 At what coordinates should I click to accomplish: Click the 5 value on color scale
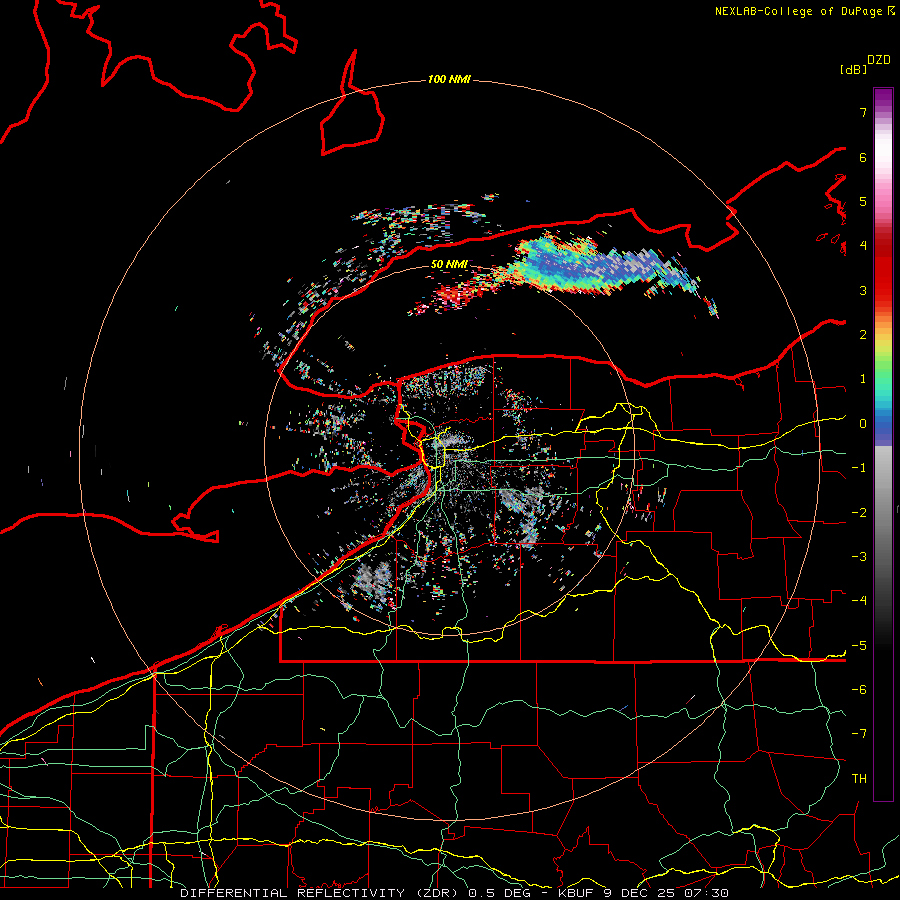tap(863, 201)
